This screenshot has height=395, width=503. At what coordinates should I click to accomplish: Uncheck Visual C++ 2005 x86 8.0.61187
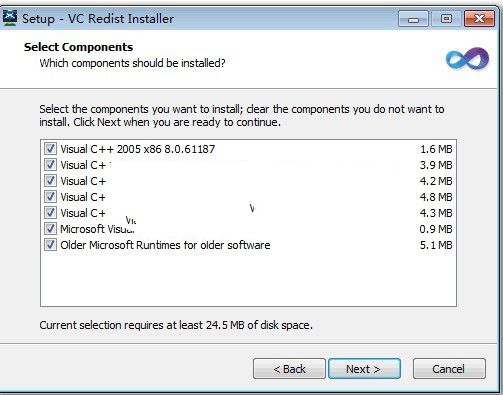pyautogui.click(x=50, y=149)
